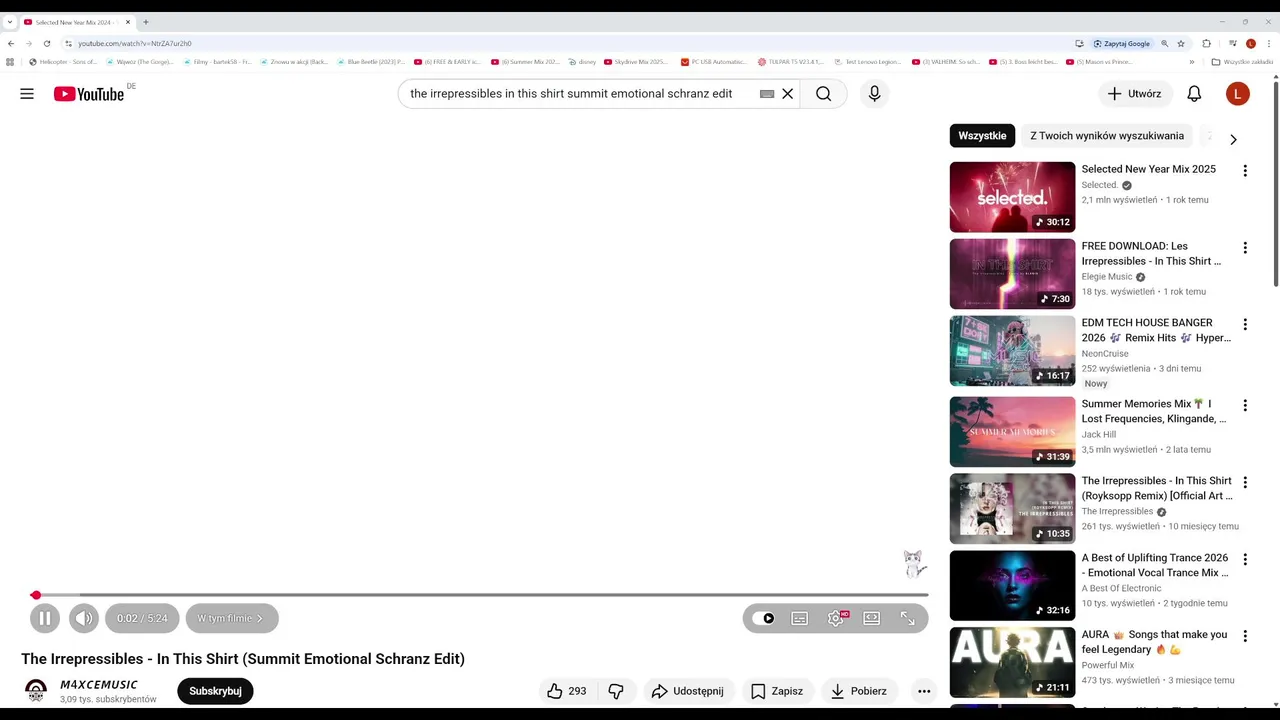The height and width of the screenshot is (720, 1280).
Task: Open options for Royksopp Remix video
Action: (x=1245, y=483)
